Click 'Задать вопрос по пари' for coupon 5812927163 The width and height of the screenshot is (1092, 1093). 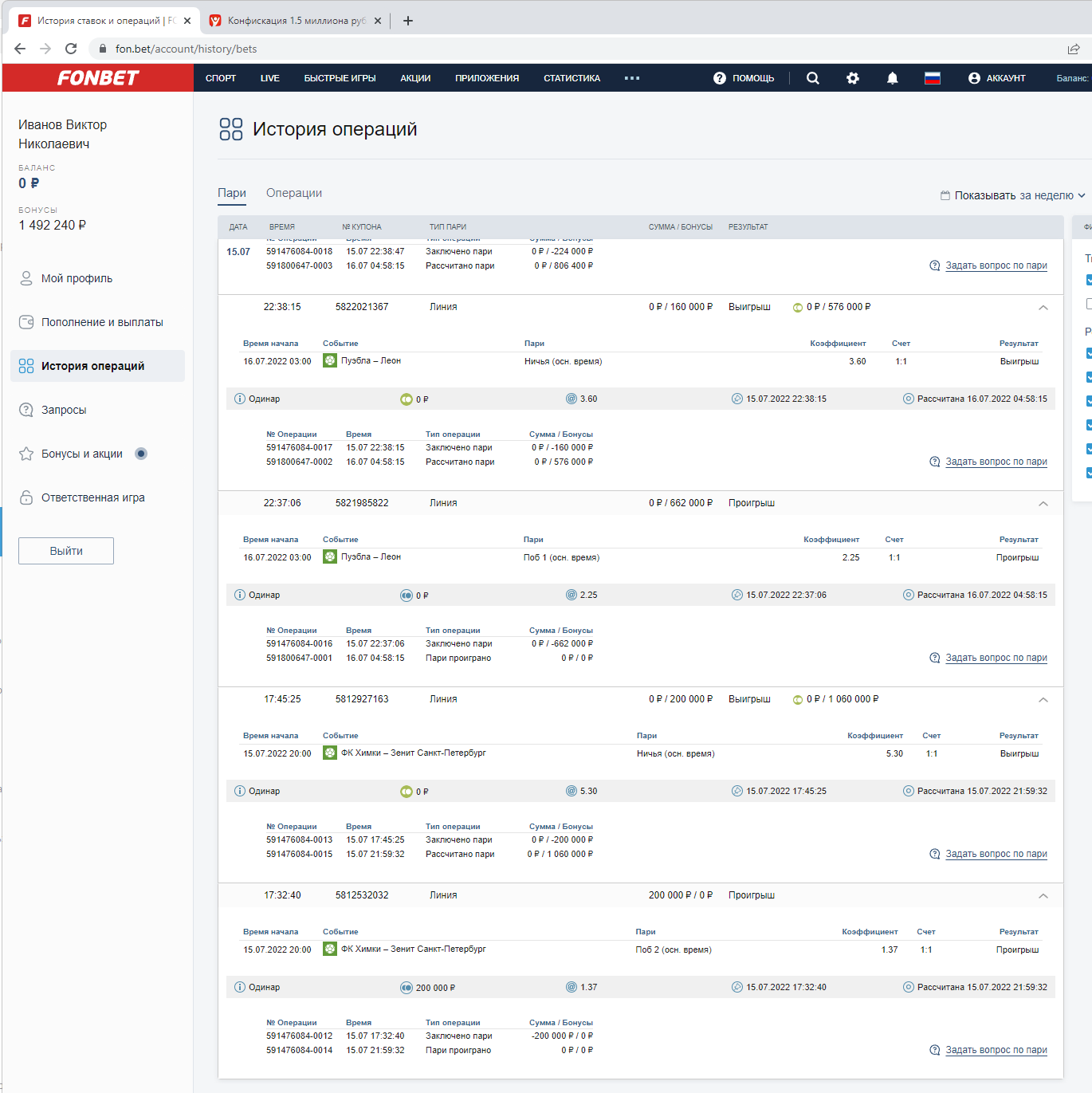click(996, 854)
